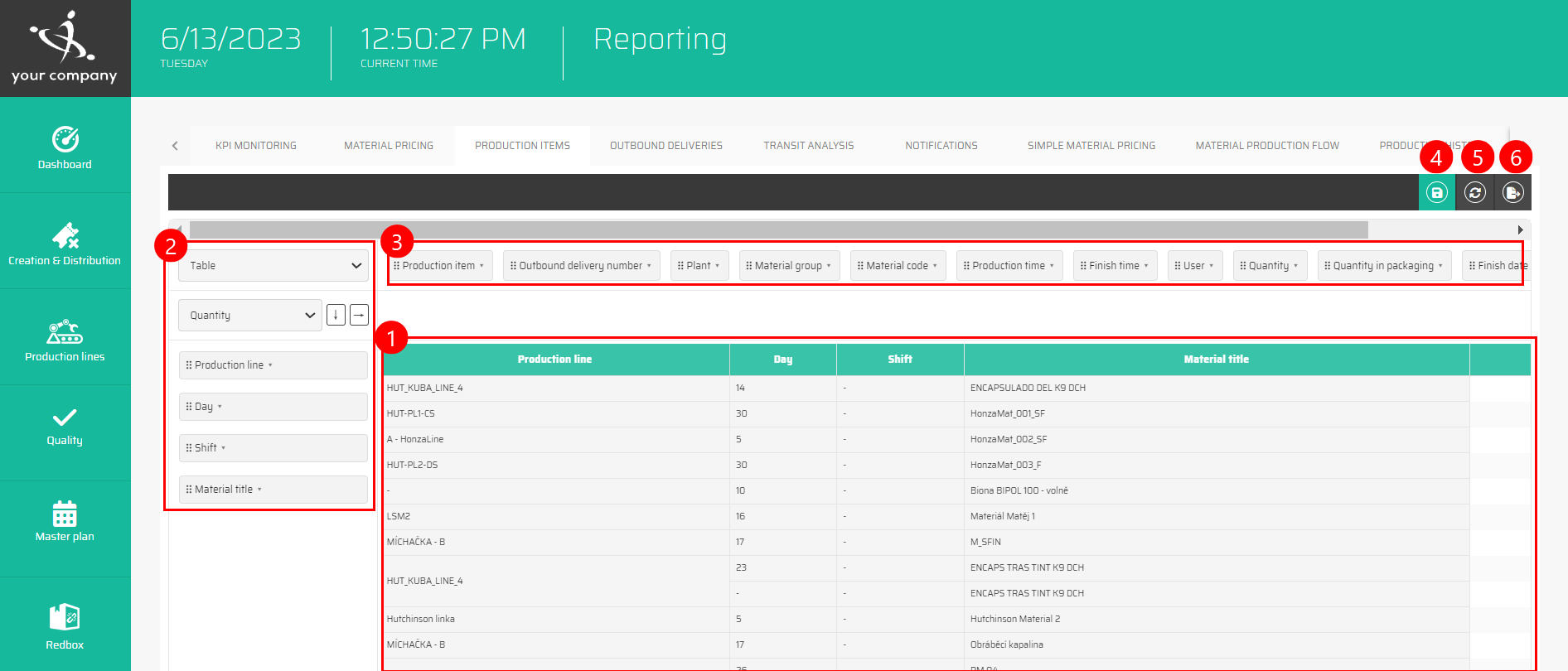The width and height of the screenshot is (1568, 671).
Task: Open the Quality module
Action: click(x=65, y=426)
